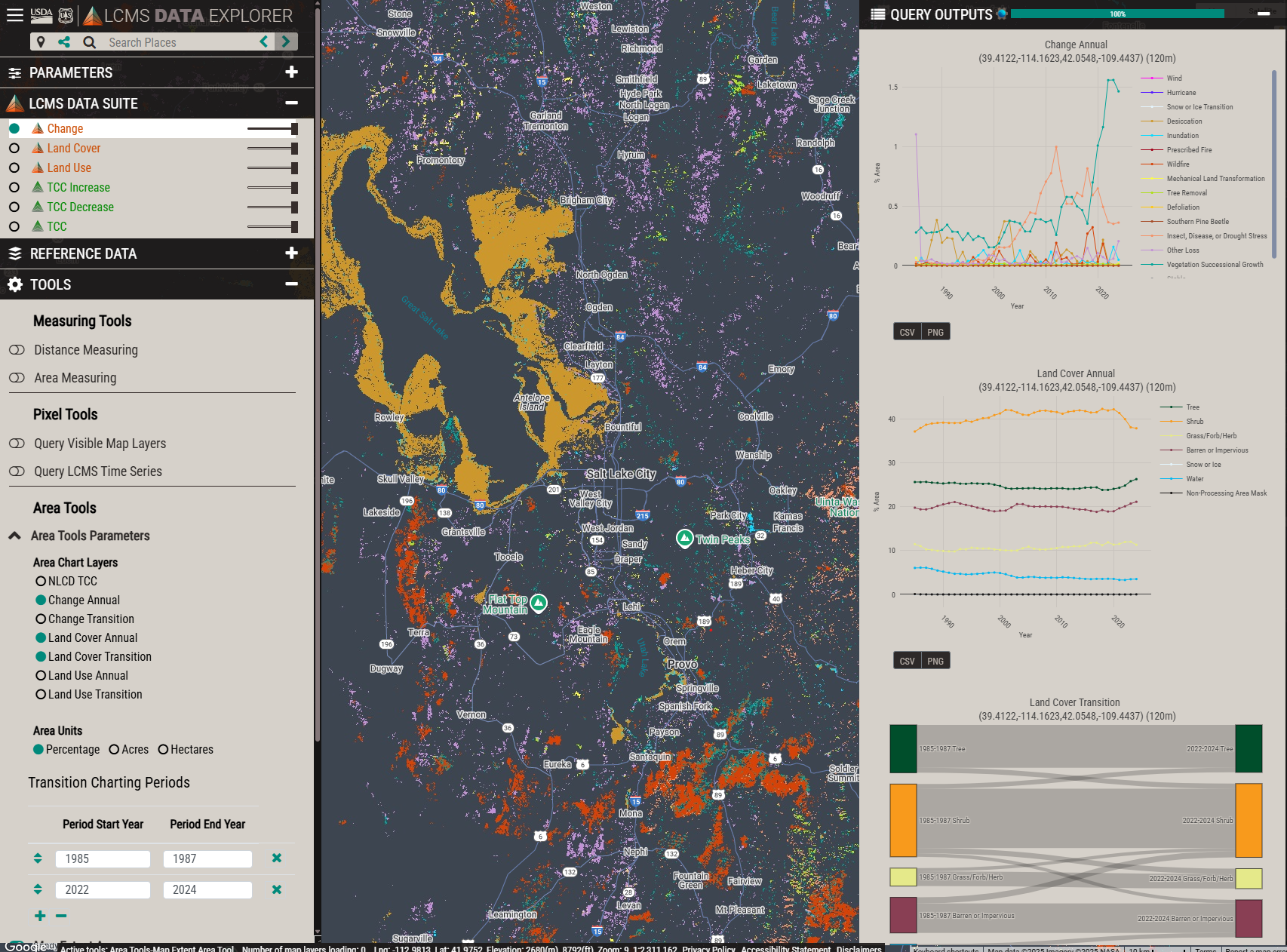Viewport: 1287px width, 952px height.
Task: Adjust the Change layer opacity slider
Action: click(x=293, y=128)
